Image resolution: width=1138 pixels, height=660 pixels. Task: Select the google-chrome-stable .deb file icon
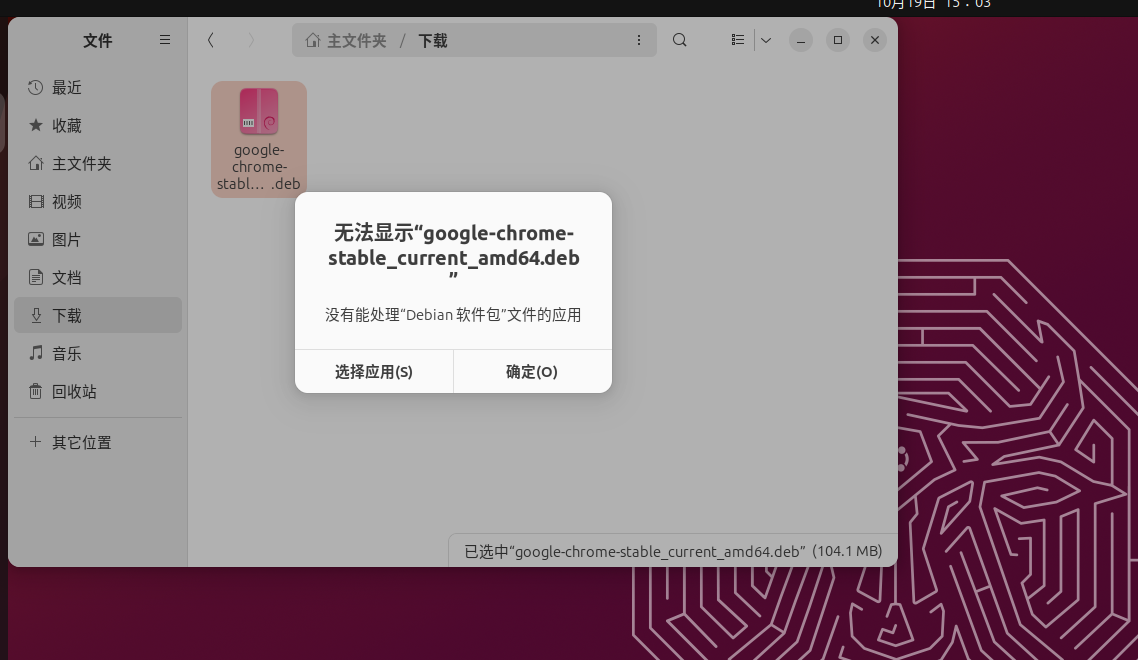click(x=259, y=139)
